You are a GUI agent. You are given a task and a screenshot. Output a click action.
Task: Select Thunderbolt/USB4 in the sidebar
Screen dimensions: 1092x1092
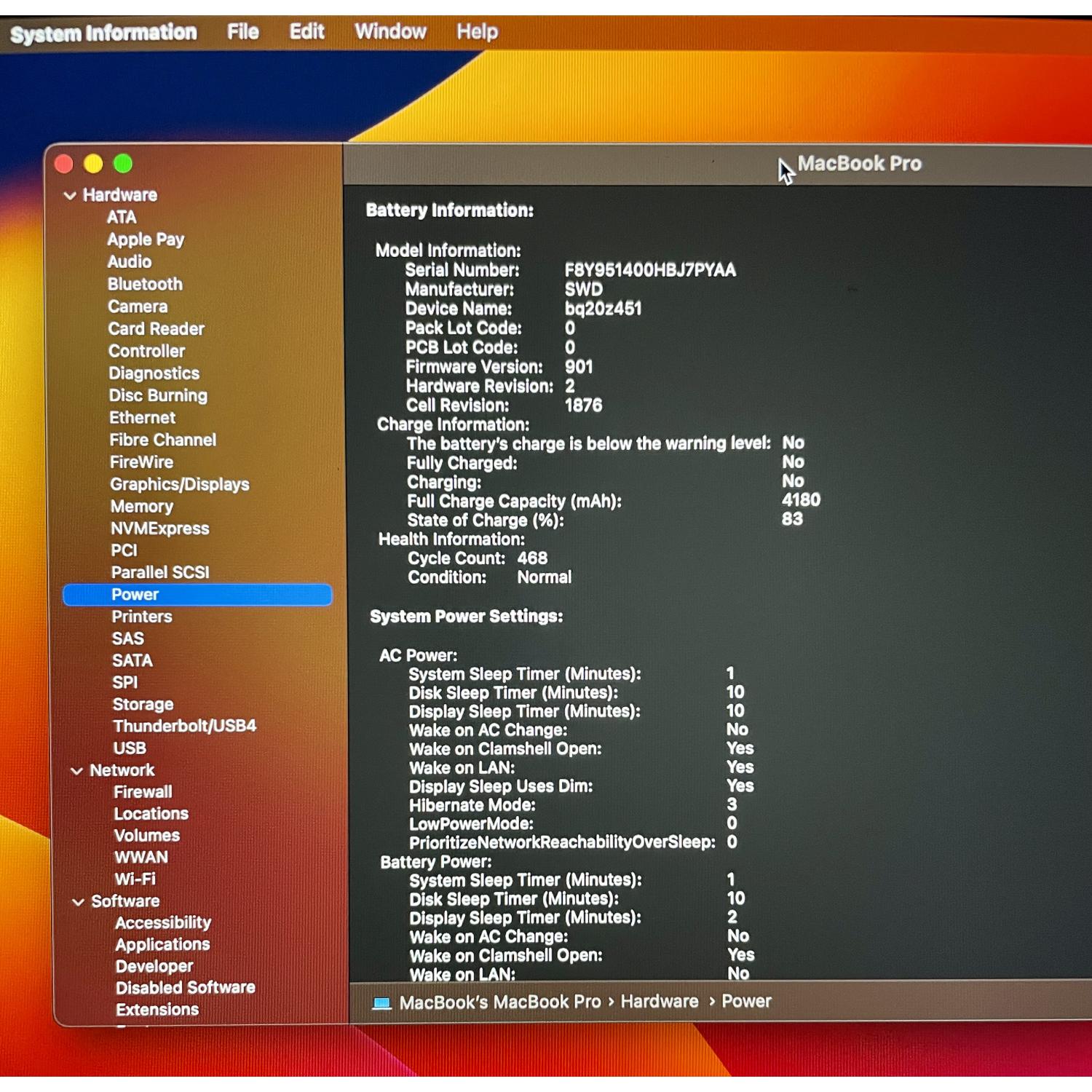[184, 727]
